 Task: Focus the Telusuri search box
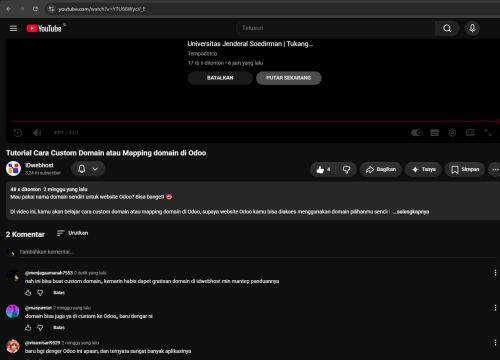336,28
